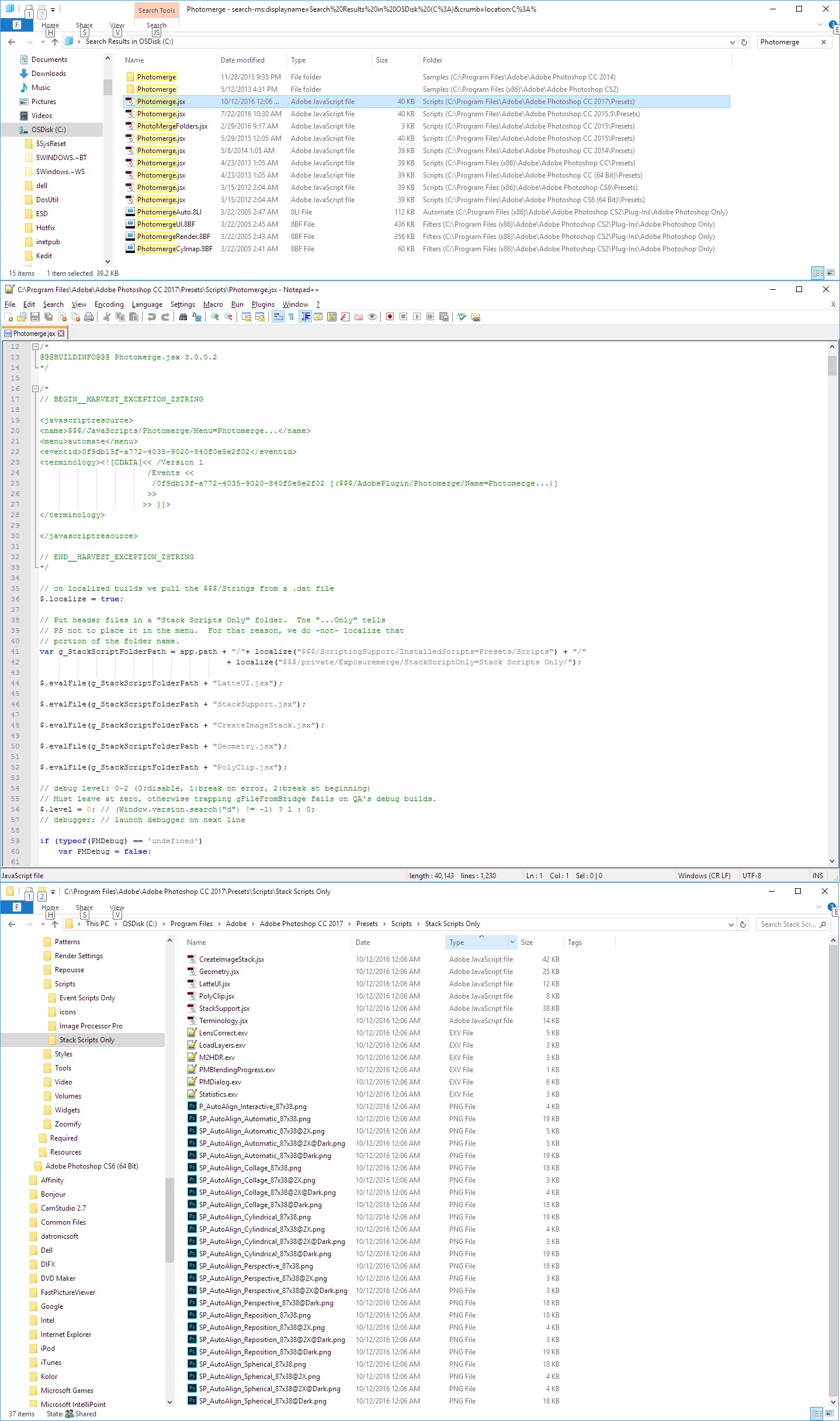Go up one level in Stack Scripts Only window
This screenshot has width=840, height=1421.
(55, 924)
